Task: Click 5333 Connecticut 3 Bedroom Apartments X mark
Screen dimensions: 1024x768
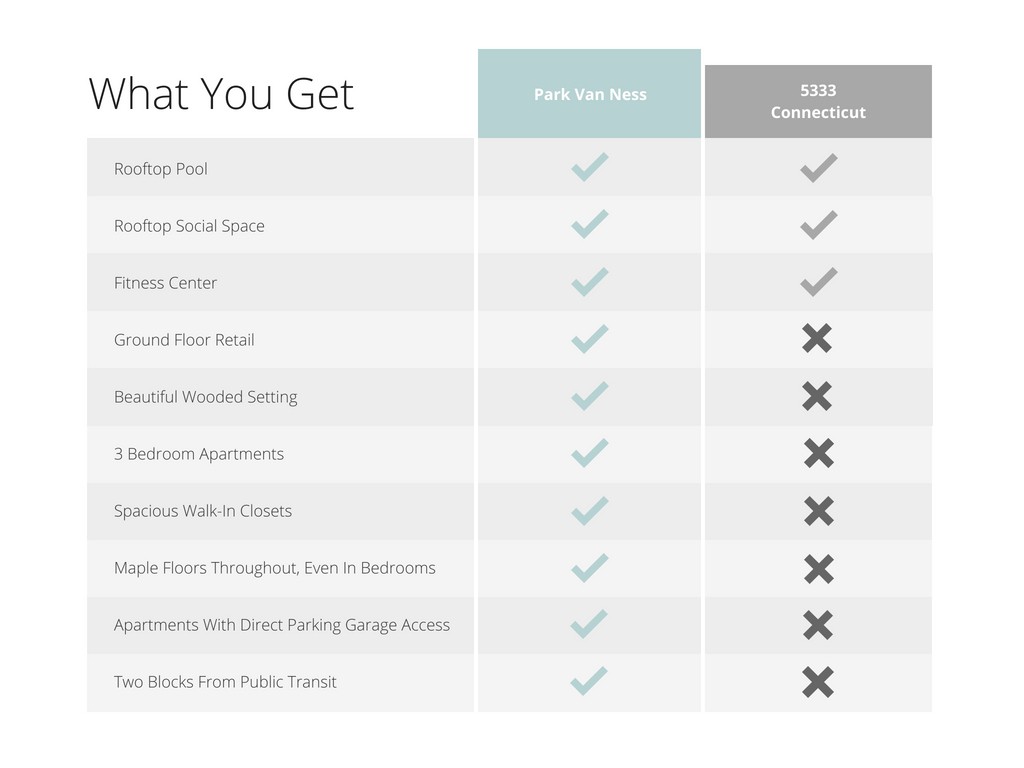Action: pyautogui.click(x=818, y=453)
